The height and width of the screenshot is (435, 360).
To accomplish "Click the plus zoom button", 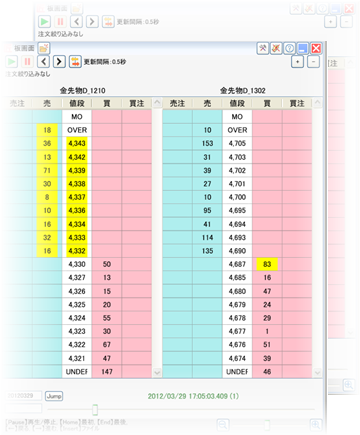I will [297, 62].
